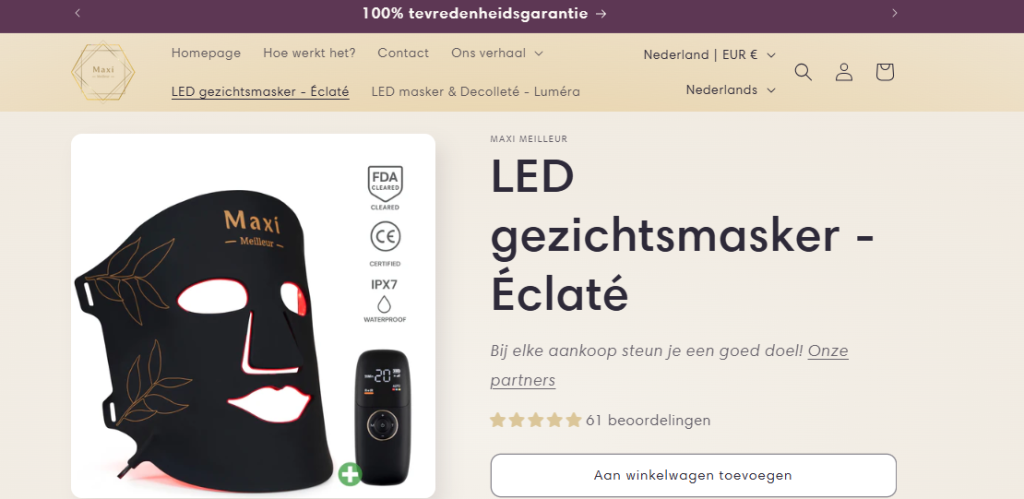Open the Nederlands language selector
The width and height of the screenshot is (1024, 499).
730,90
